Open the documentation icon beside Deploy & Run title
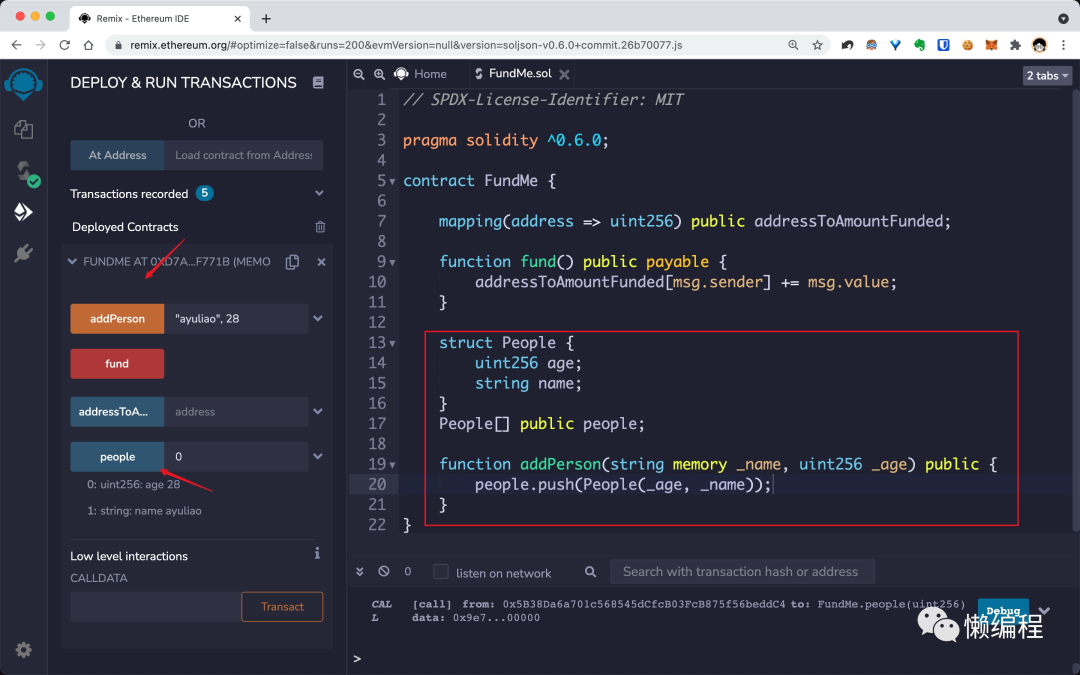The image size is (1080, 675). click(x=318, y=83)
